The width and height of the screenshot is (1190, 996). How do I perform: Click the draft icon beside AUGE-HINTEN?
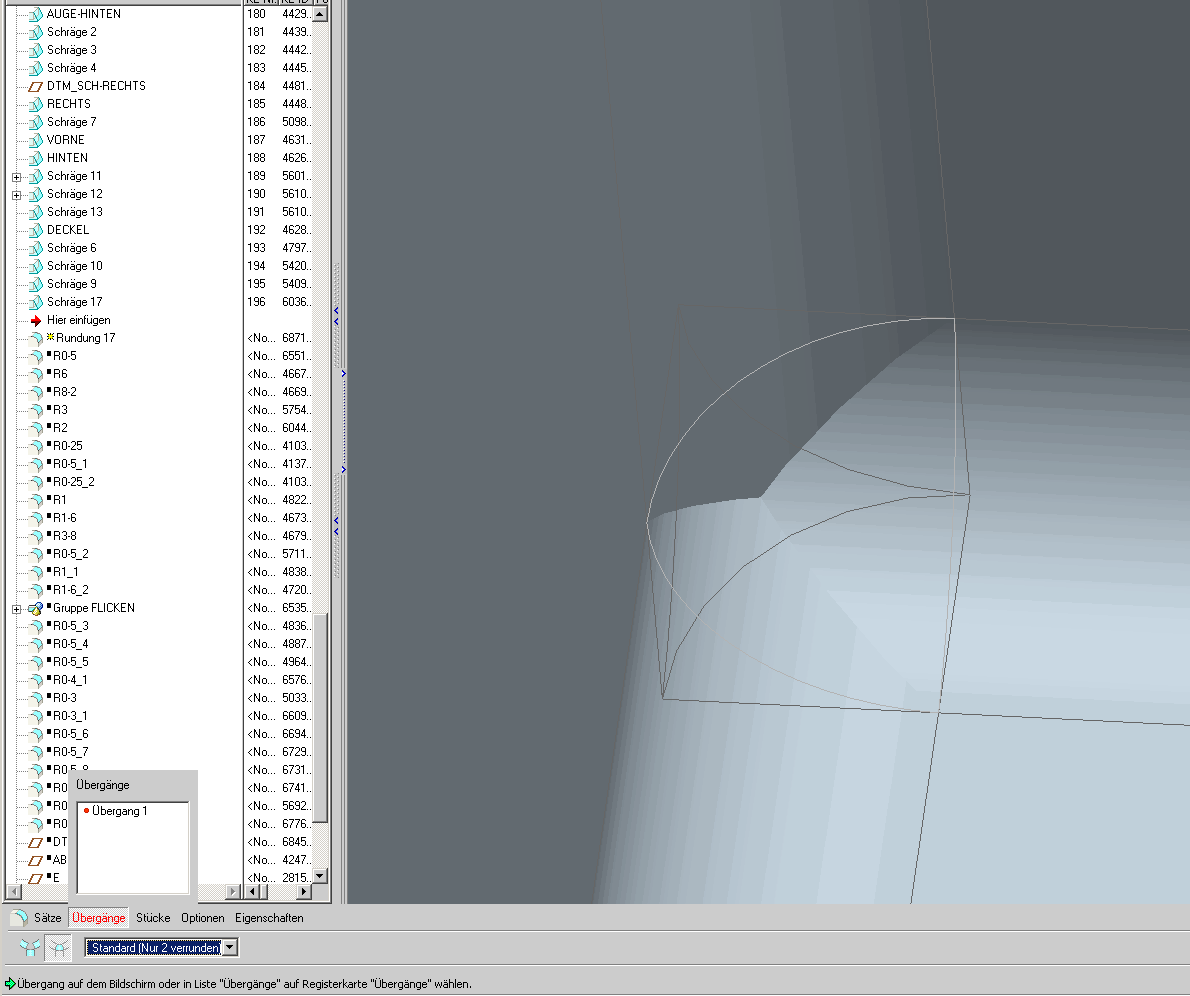click(x=36, y=14)
